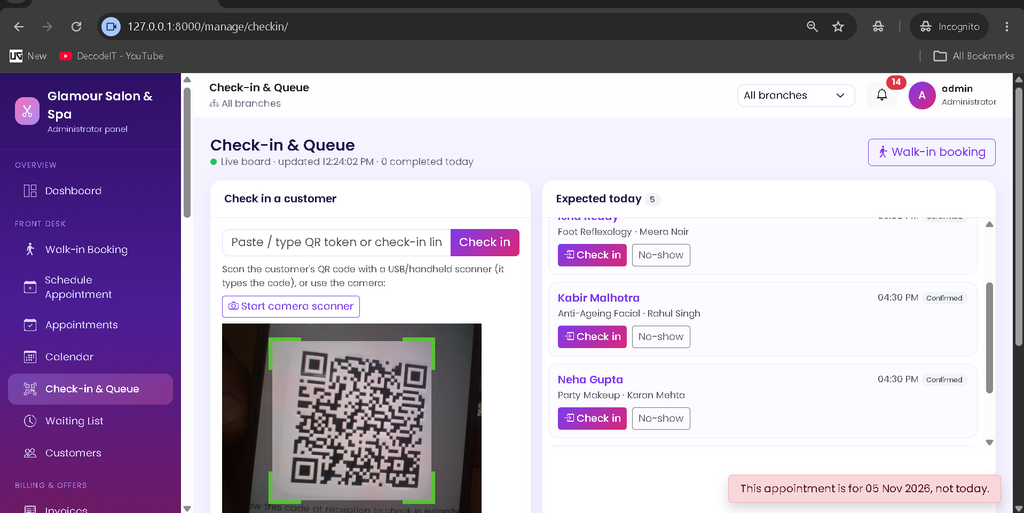The height and width of the screenshot is (513, 1024).
Task: Click the Calendar icon in sidebar
Action: (30, 356)
